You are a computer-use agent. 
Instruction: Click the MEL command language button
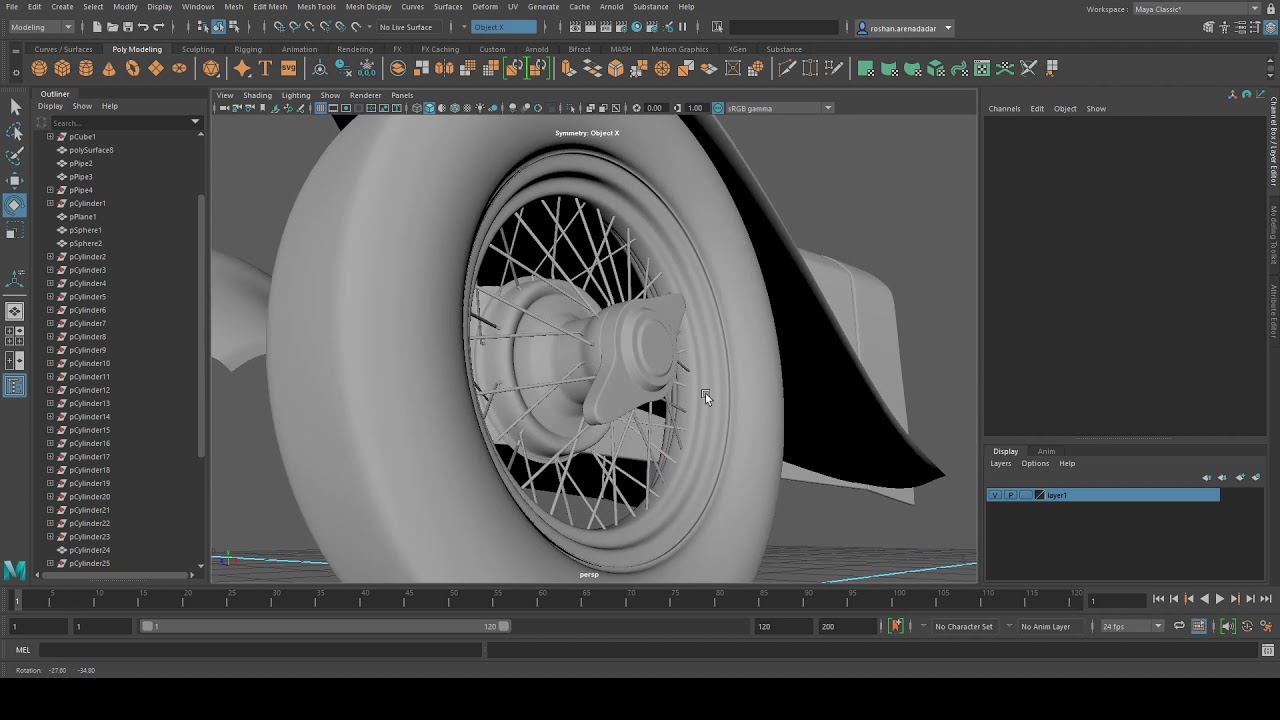(x=23, y=650)
